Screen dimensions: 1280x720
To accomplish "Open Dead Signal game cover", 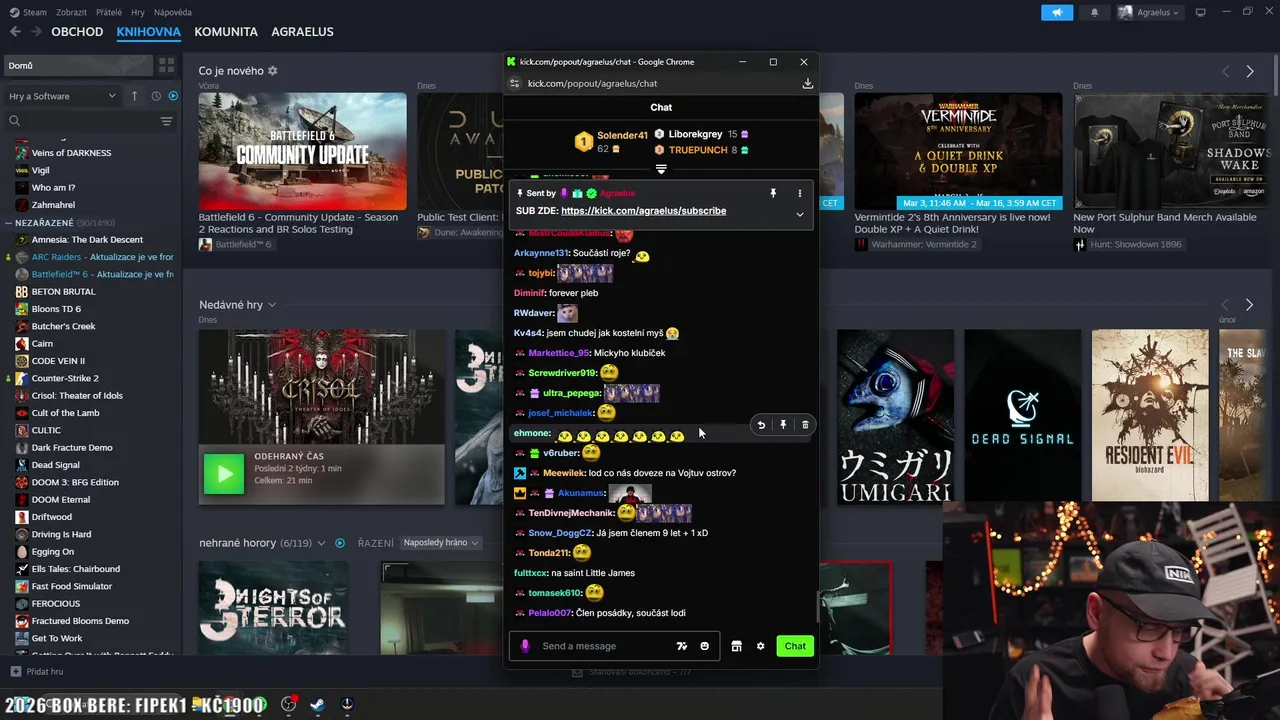I will pyautogui.click(x=1022, y=416).
